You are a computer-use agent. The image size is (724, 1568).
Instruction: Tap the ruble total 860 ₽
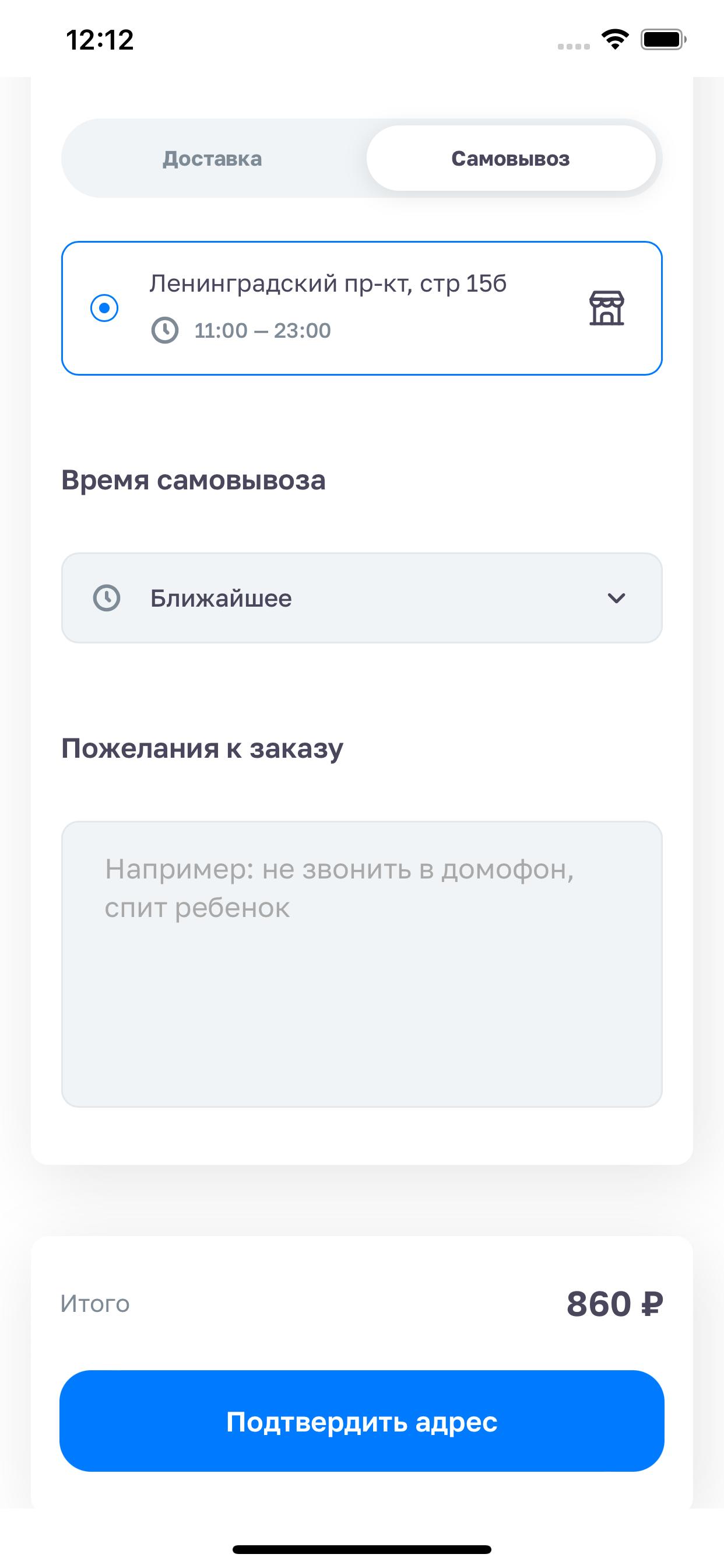[x=614, y=1304]
